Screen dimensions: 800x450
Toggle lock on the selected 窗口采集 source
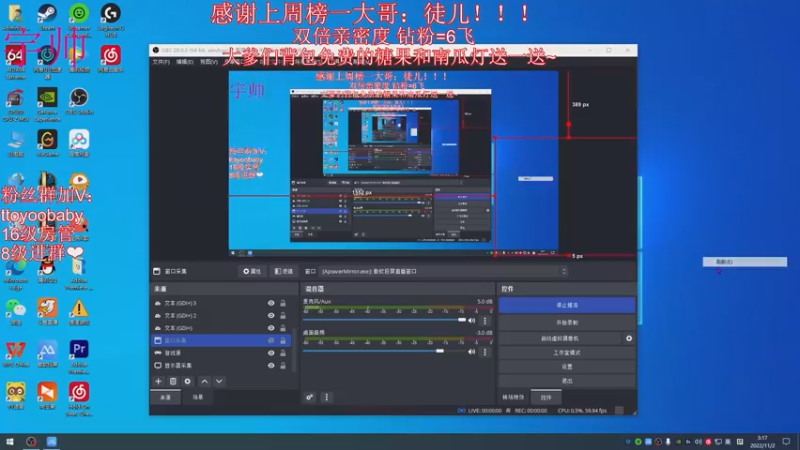pyautogui.click(x=283, y=340)
